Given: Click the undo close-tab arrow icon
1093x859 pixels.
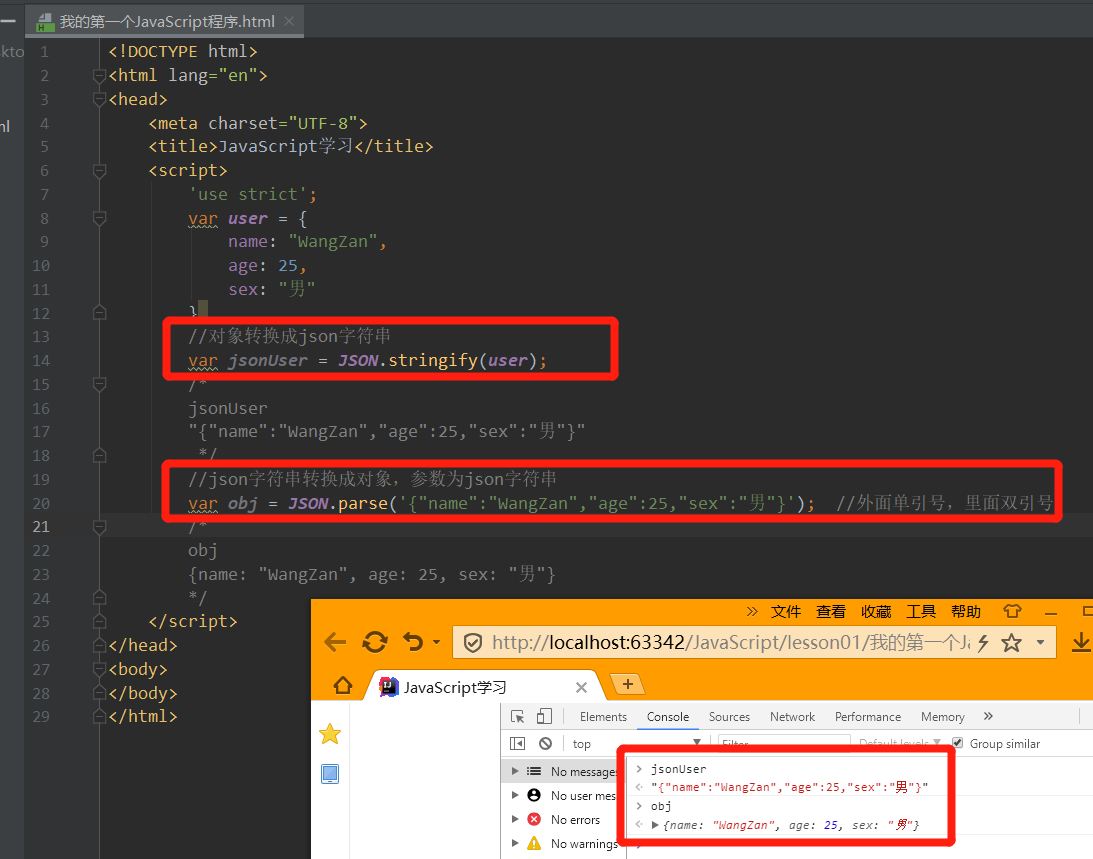Looking at the screenshot, I should 413,642.
